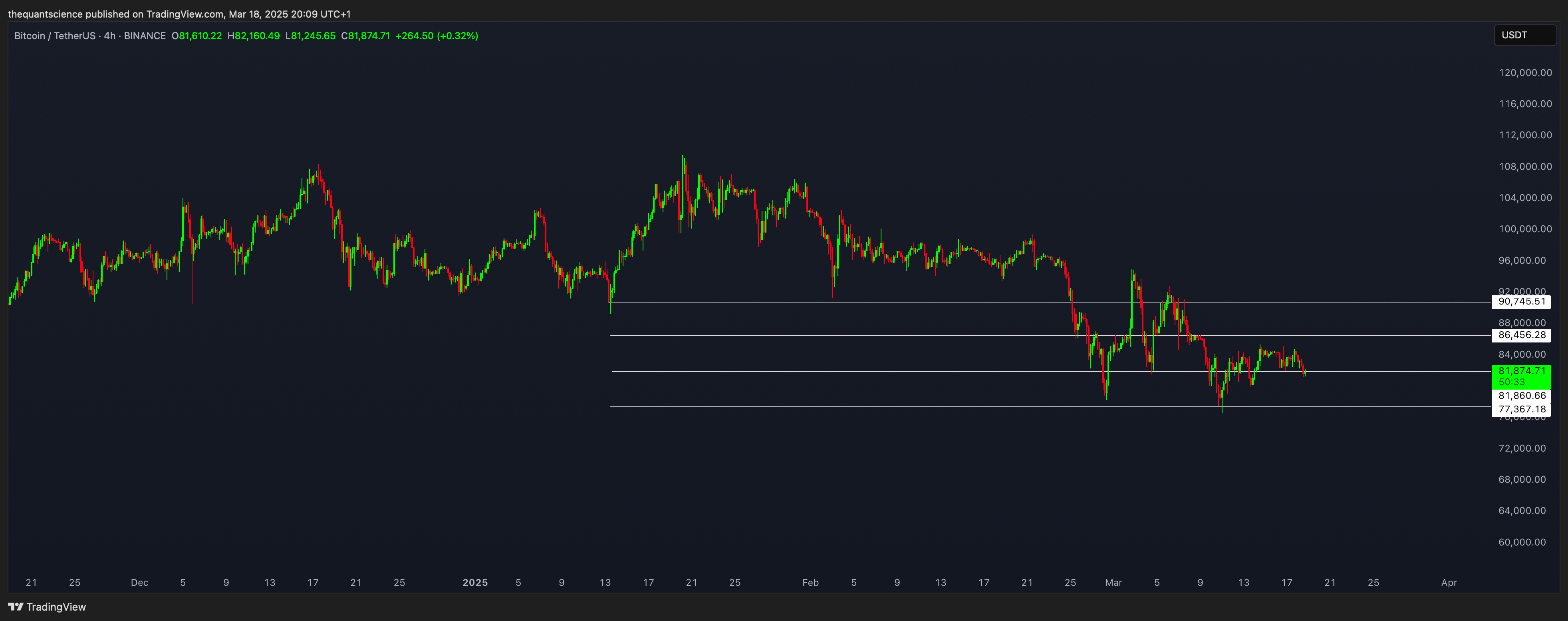Click the 116,000.00 price axis value
Image resolution: width=1568 pixels, height=621 pixels.
tap(1525, 104)
